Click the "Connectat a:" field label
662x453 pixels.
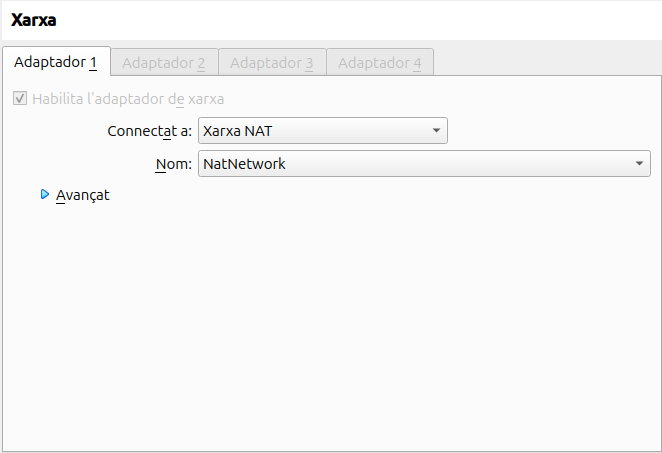tap(149, 131)
